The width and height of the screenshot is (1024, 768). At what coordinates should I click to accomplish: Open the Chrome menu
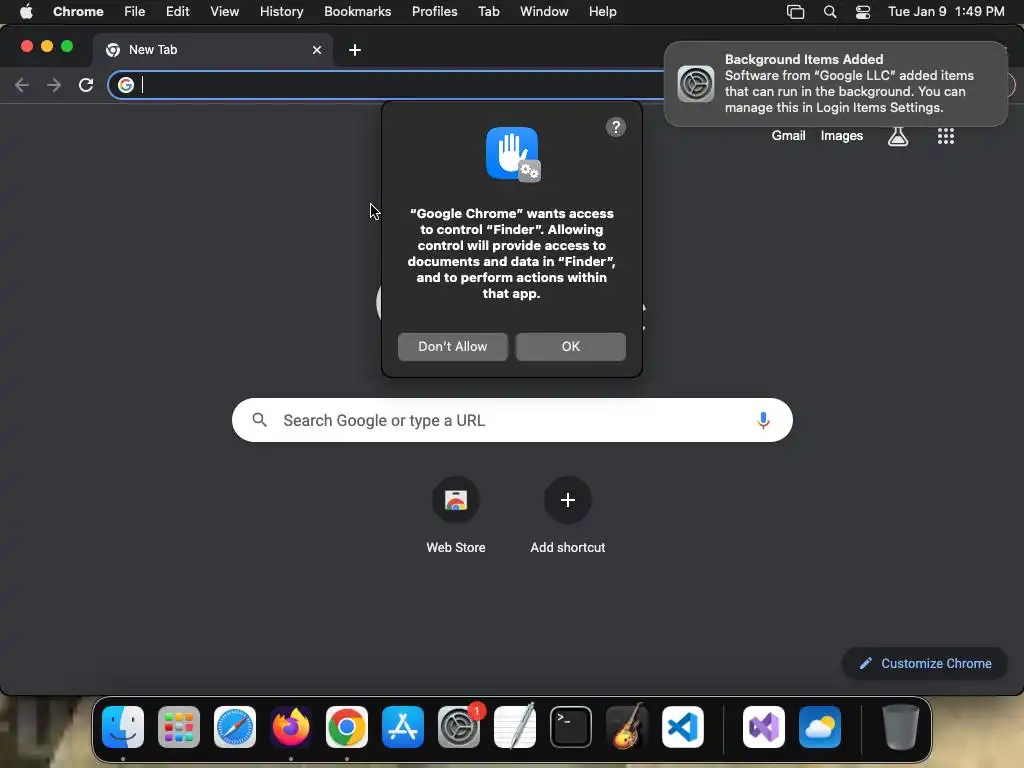point(78,12)
